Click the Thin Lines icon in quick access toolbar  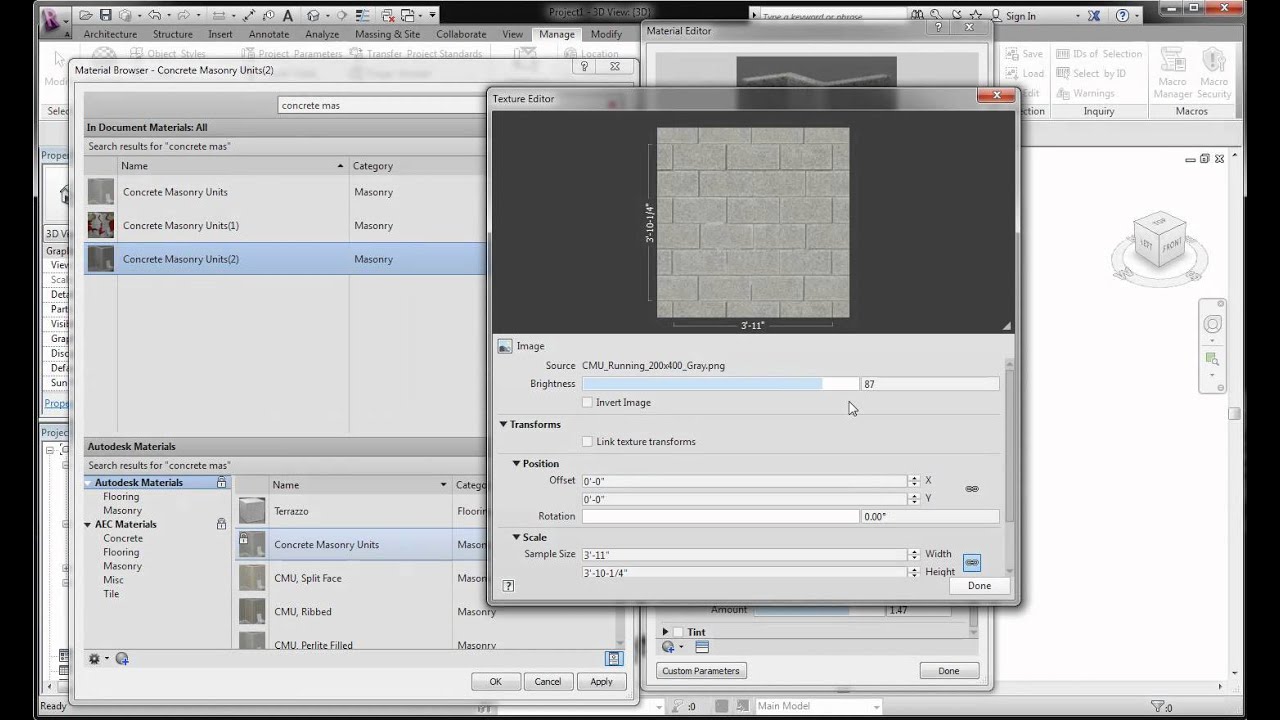tap(362, 16)
